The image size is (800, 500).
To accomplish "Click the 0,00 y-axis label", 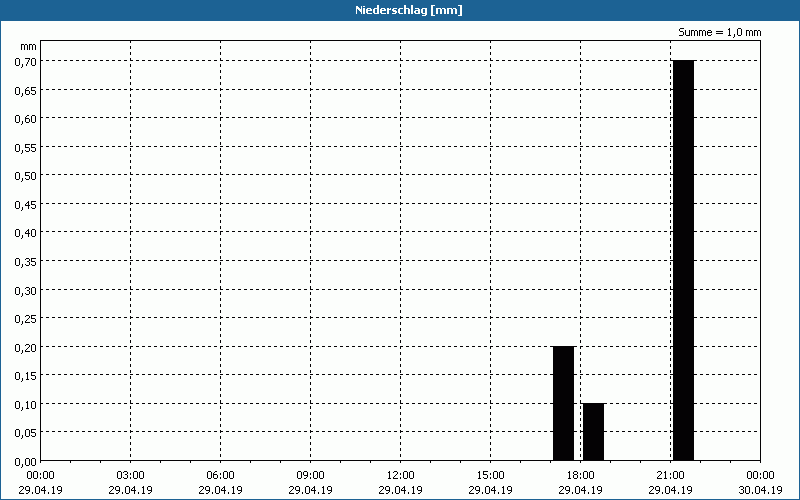I will click(x=26, y=462).
